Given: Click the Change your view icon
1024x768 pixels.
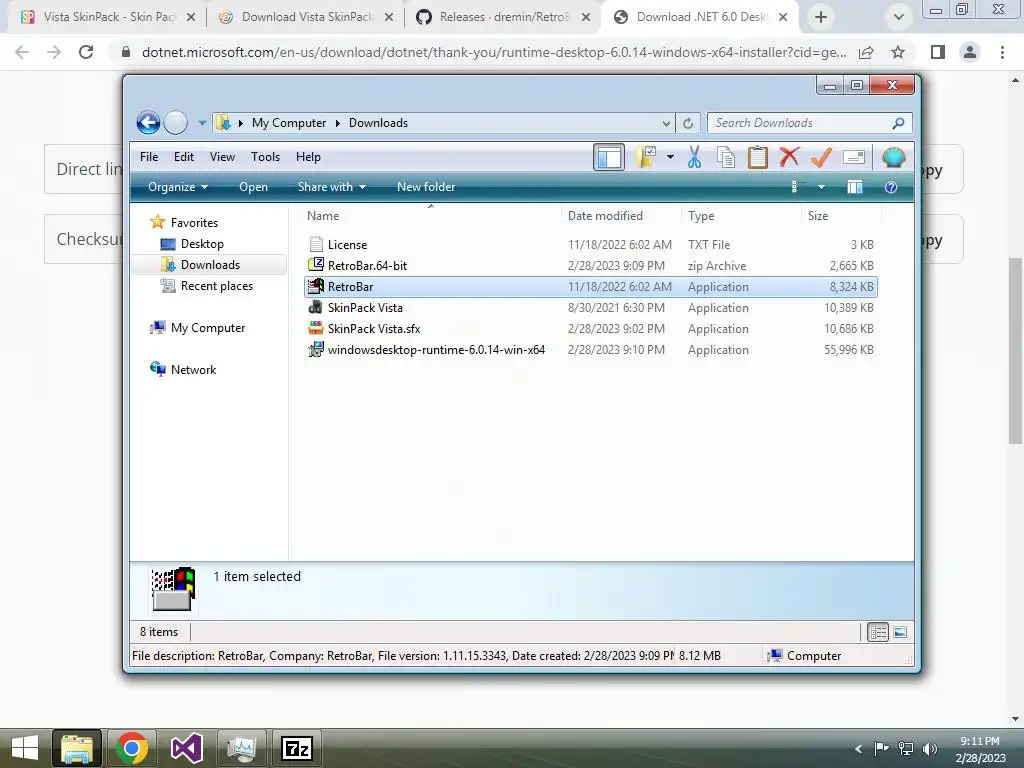Looking at the screenshot, I should click(x=795, y=187).
